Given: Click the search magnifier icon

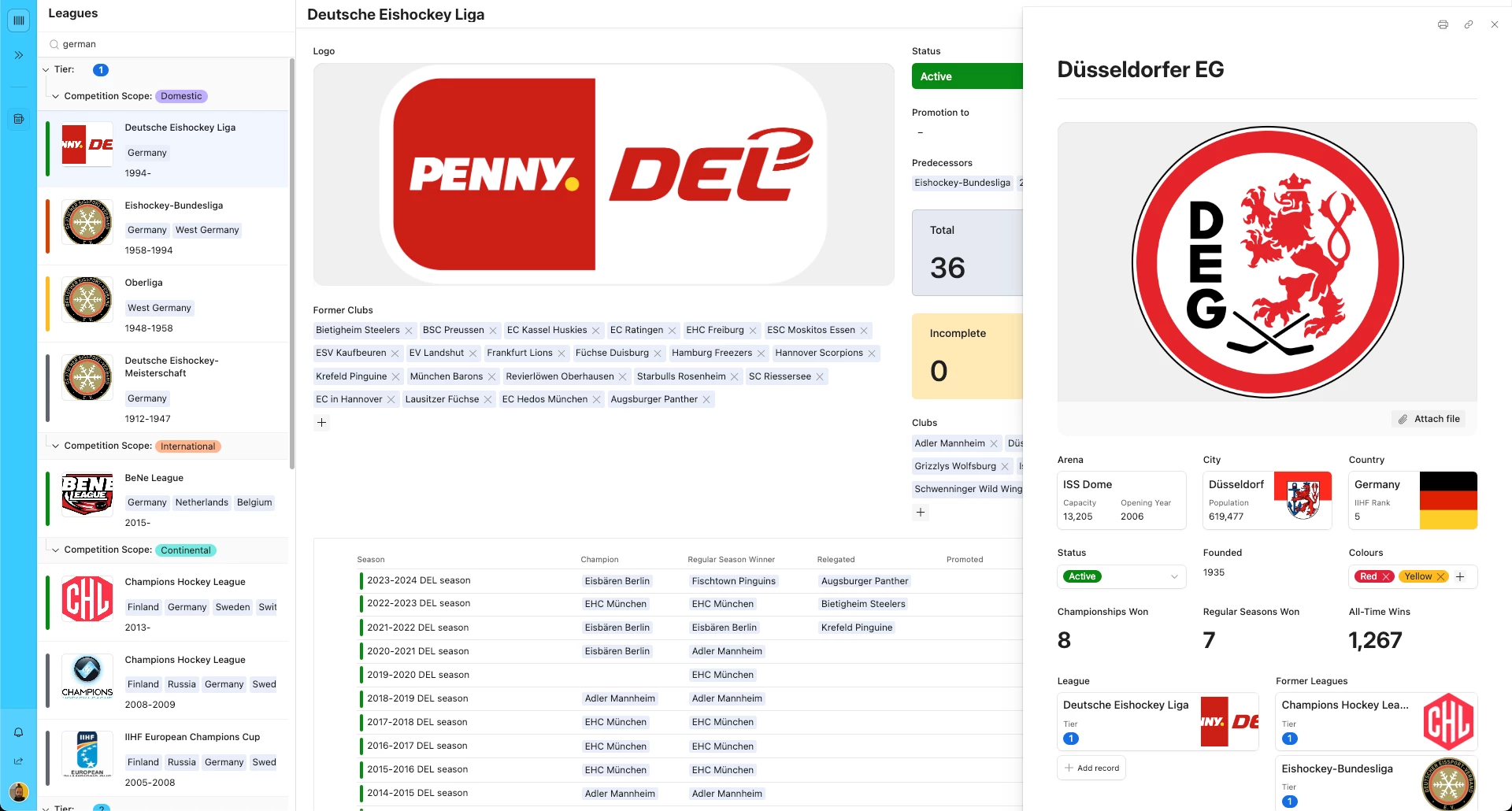Looking at the screenshot, I should click(54, 45).
